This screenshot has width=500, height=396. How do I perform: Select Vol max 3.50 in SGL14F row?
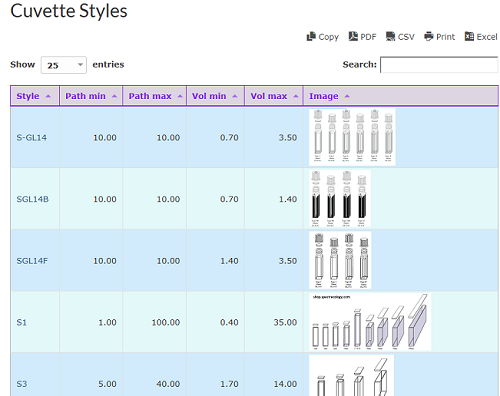[x=288, y=261]
